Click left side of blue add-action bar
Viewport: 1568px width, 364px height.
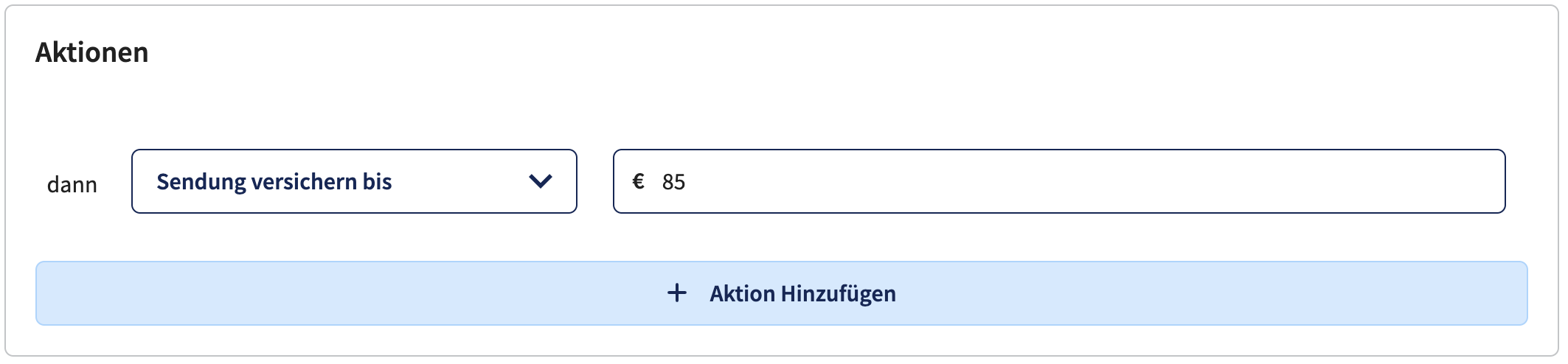(x=221, y=293)
